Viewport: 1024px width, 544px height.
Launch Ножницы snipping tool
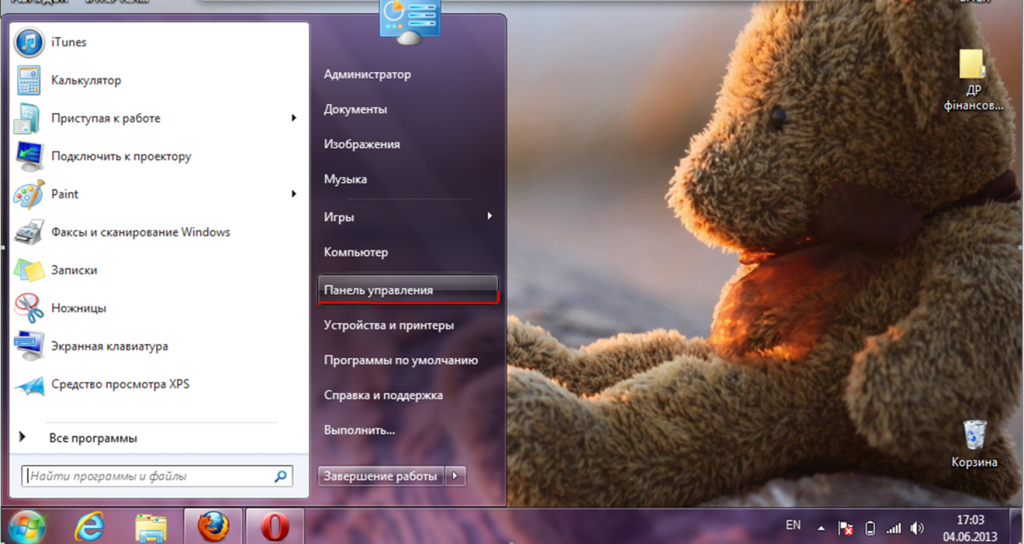click(x=78, y=308)
